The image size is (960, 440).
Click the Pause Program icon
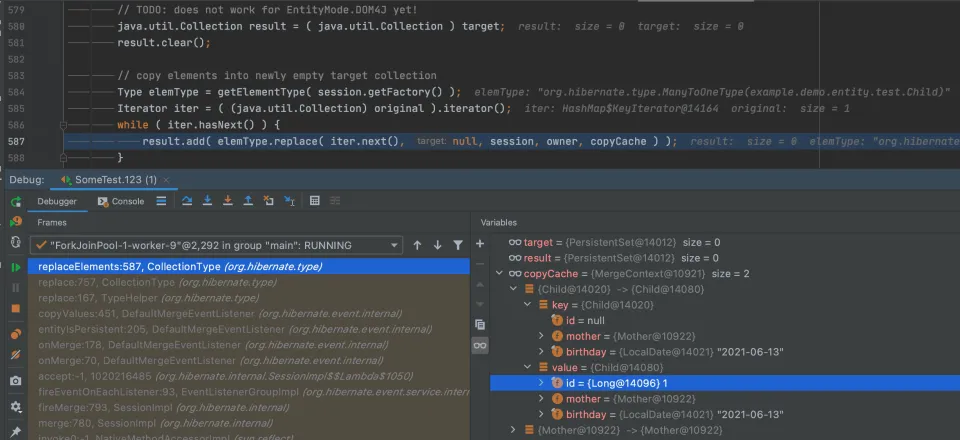click(16, 288)
